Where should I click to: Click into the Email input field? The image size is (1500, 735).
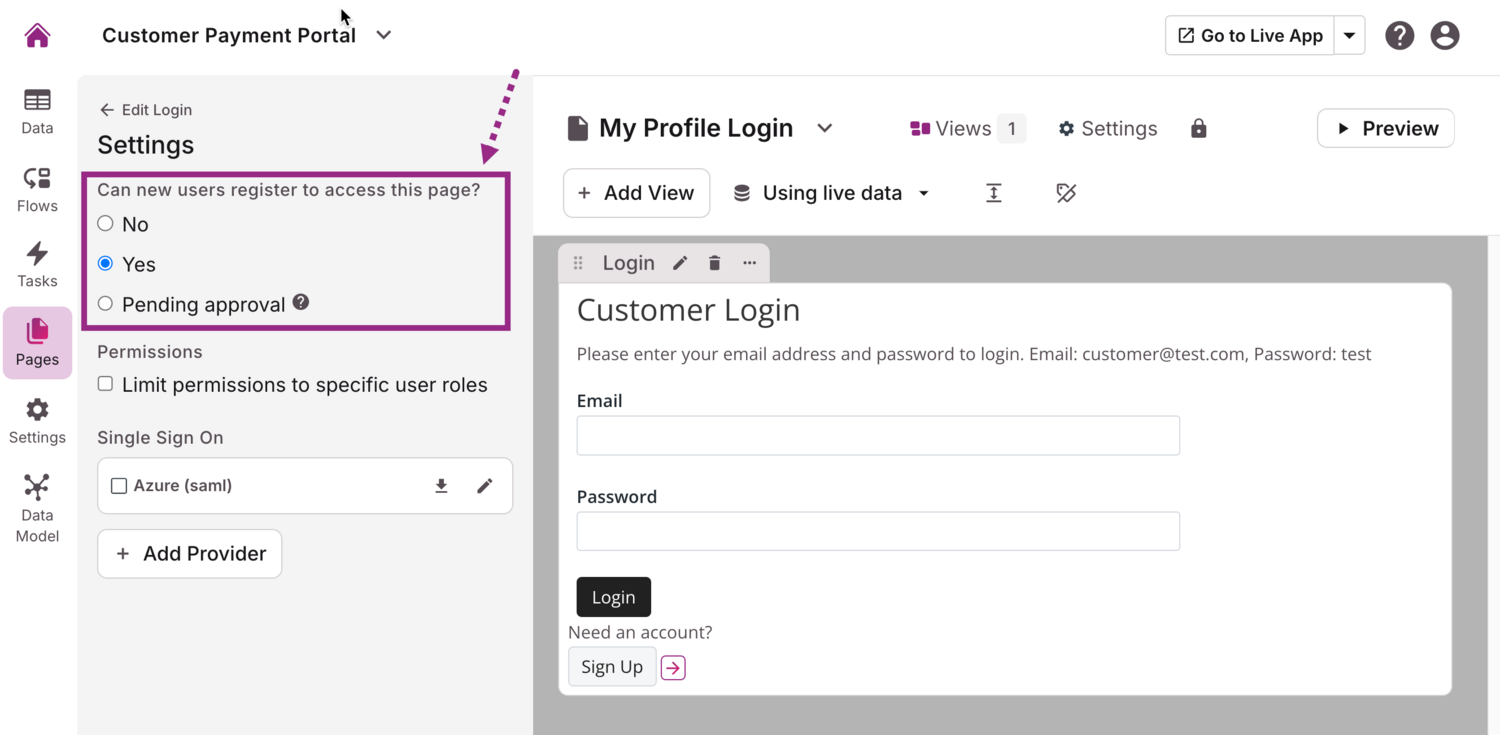pyautogui.click(x=878, y=436)
